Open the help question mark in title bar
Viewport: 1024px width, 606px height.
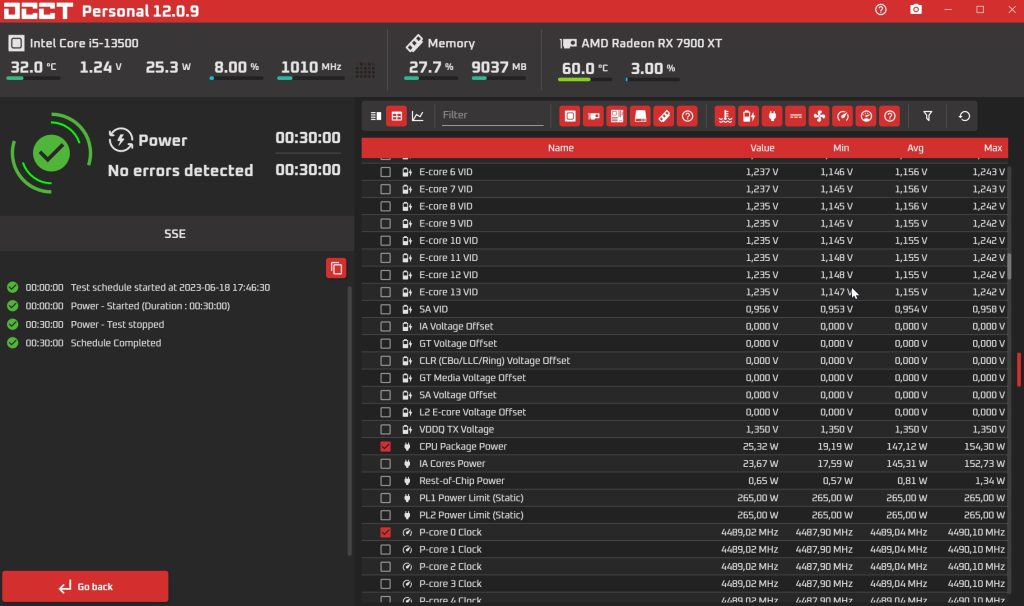[x=880, y=10]
